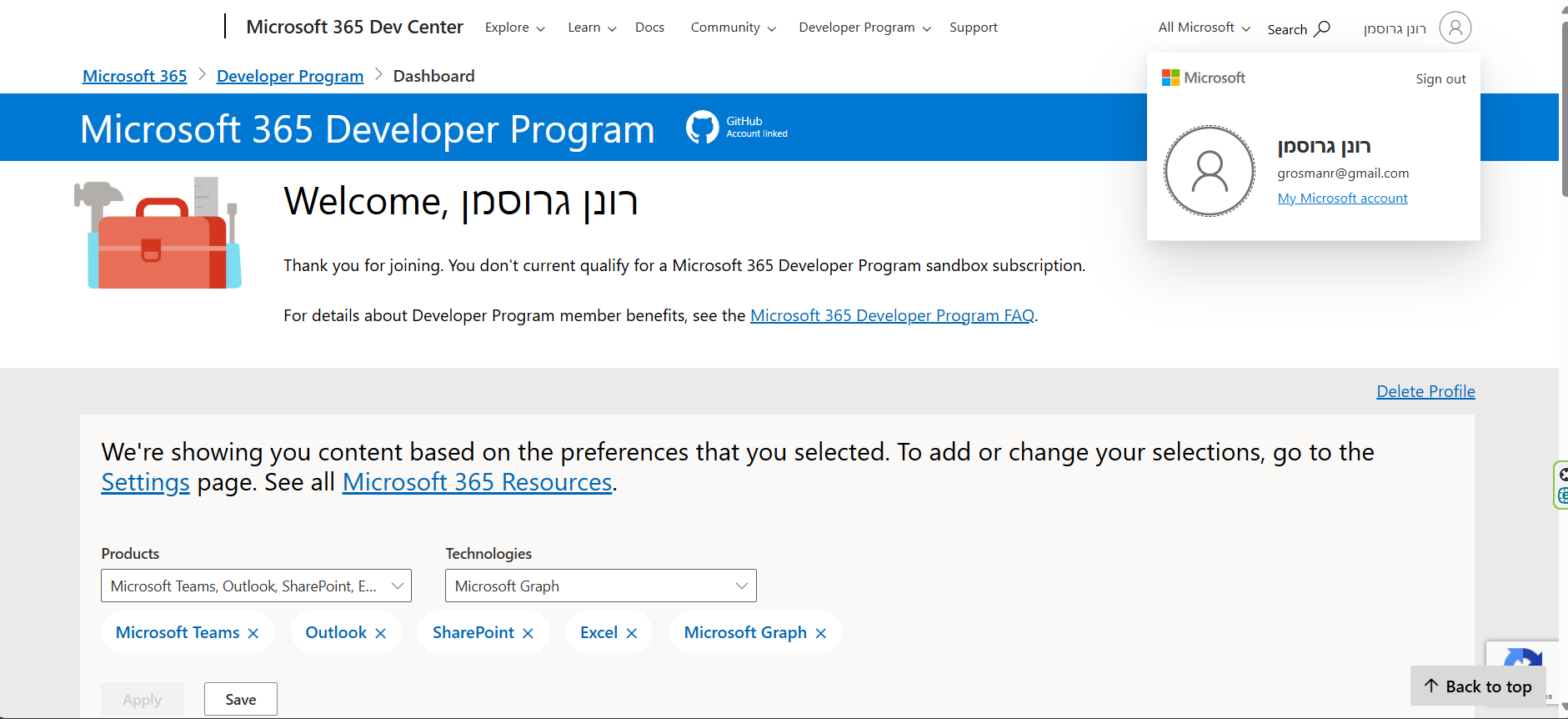Click the large profile picture in account popup

point(1210,171)
